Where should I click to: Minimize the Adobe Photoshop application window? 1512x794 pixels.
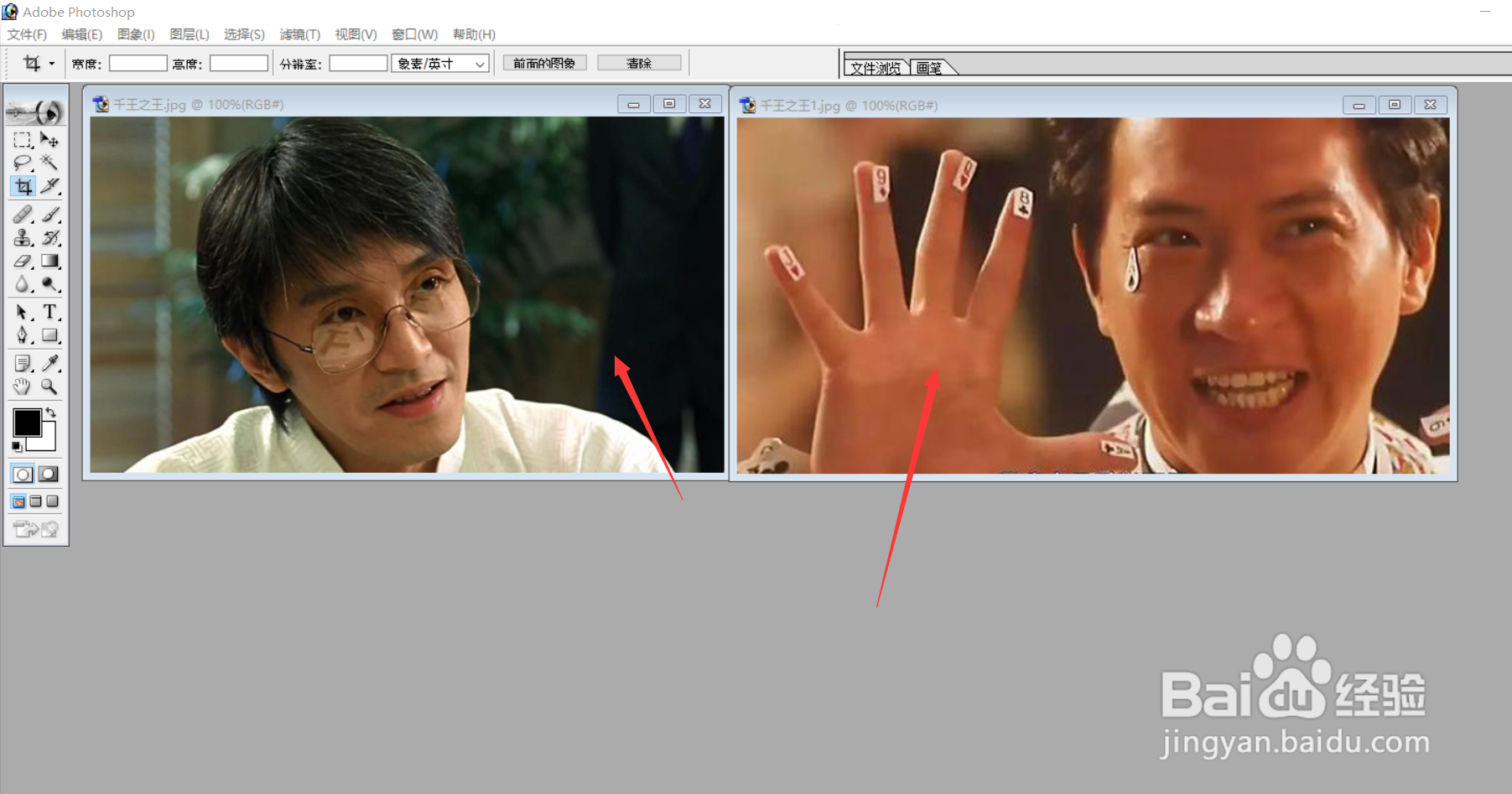[1485, 12]
